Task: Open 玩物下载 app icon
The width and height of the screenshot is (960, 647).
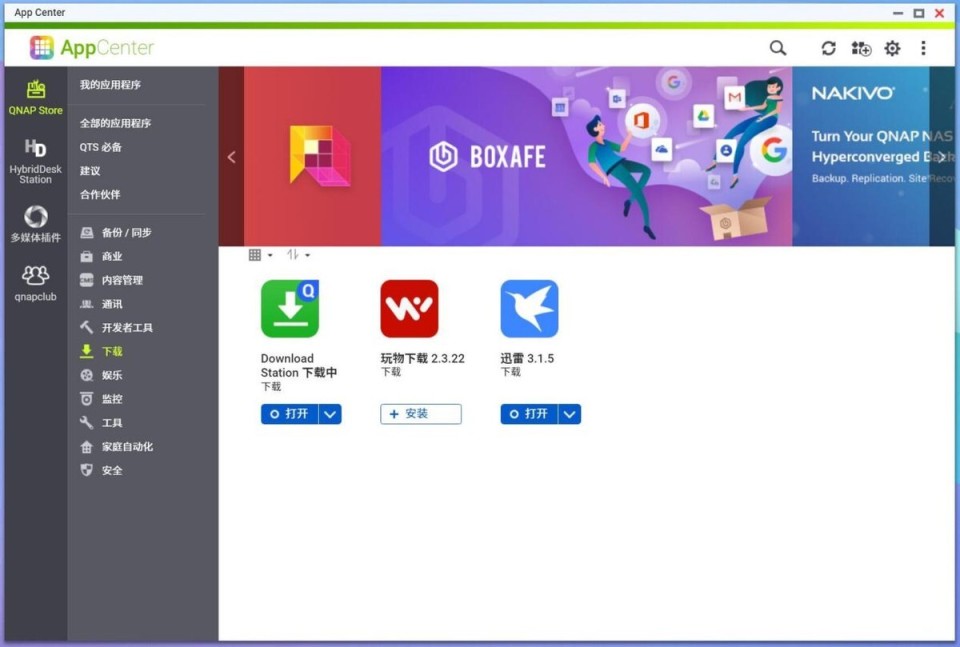Action: pyautogui.click(x=409, y=309)
